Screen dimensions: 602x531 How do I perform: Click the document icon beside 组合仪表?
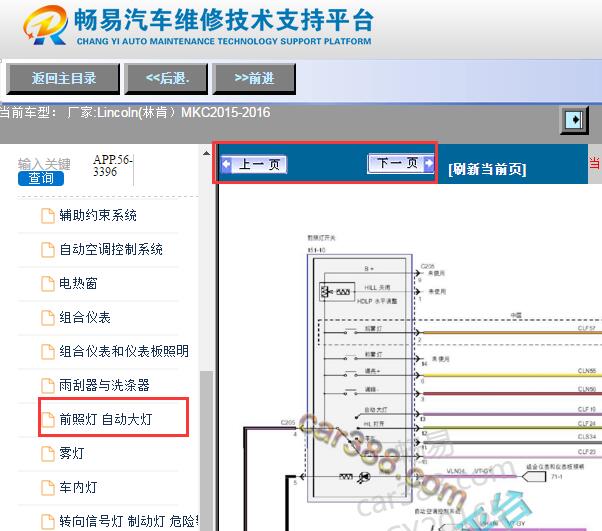tap(48, 318)
